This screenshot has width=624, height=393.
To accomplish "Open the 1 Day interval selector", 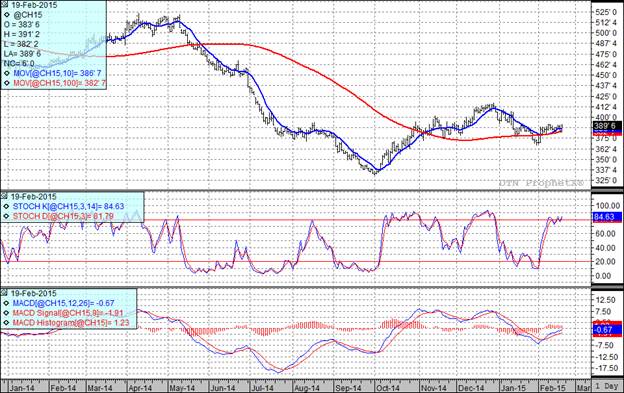I will pyautogui.click(x=607, y=386).
